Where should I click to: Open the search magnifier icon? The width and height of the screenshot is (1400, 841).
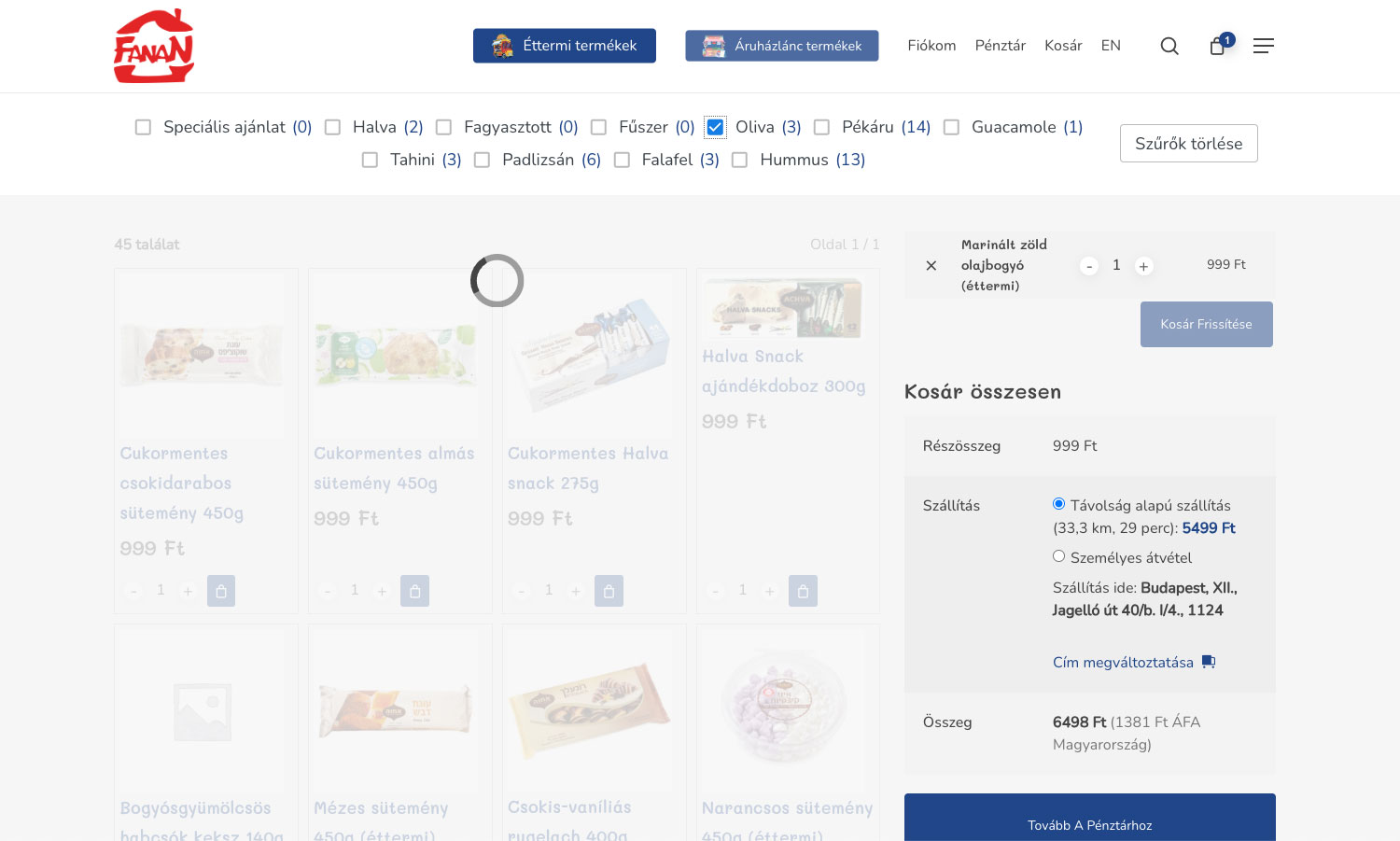coord(1169,46)
